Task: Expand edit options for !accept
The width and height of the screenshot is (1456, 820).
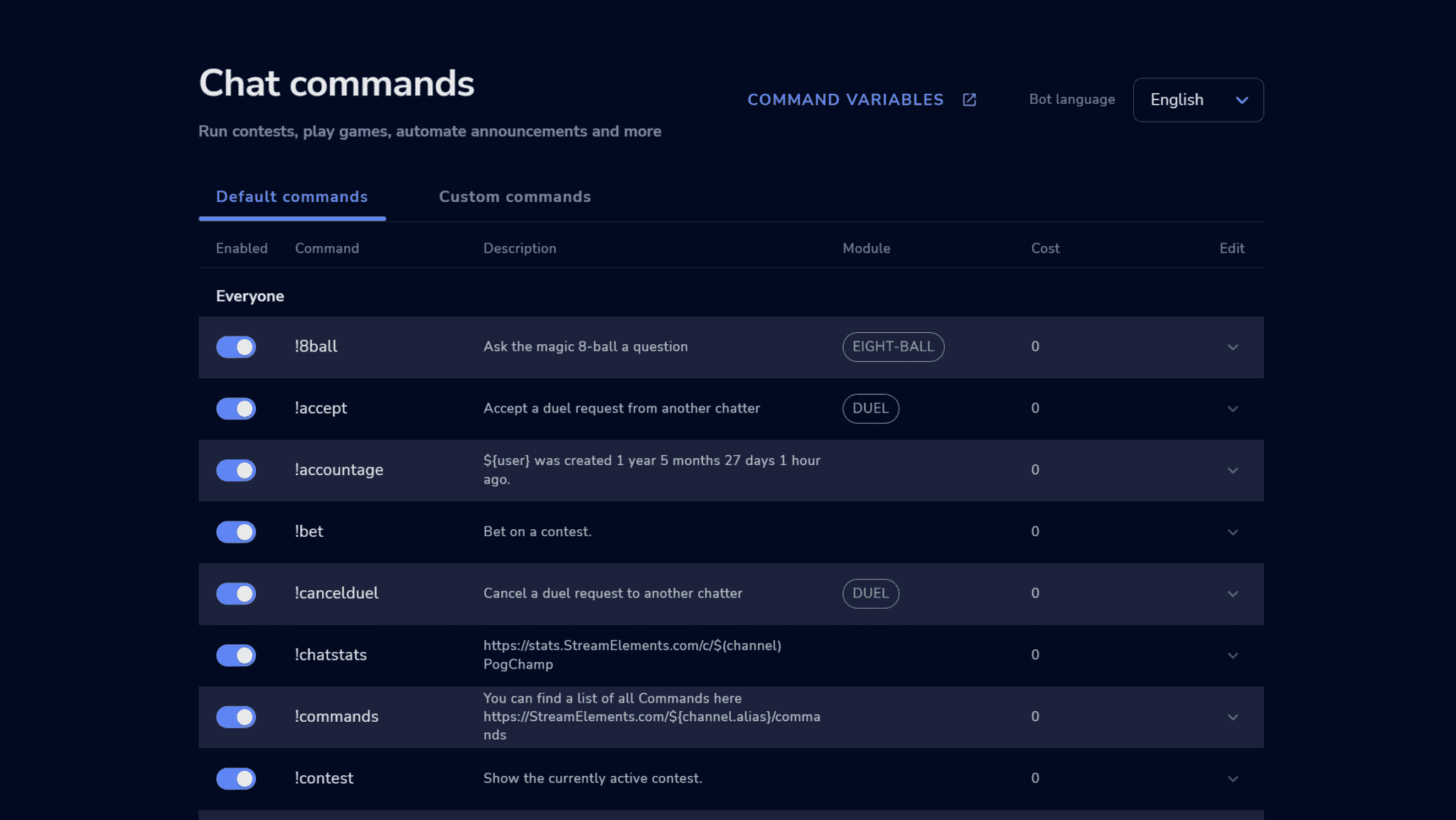Action: (1233, 409)
